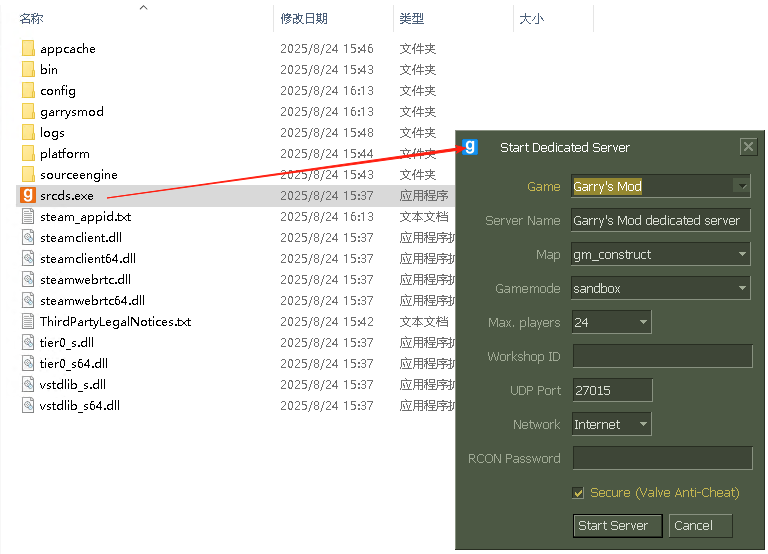Click the Cancel button
This screenshot has height=554, width=768.
700,526
